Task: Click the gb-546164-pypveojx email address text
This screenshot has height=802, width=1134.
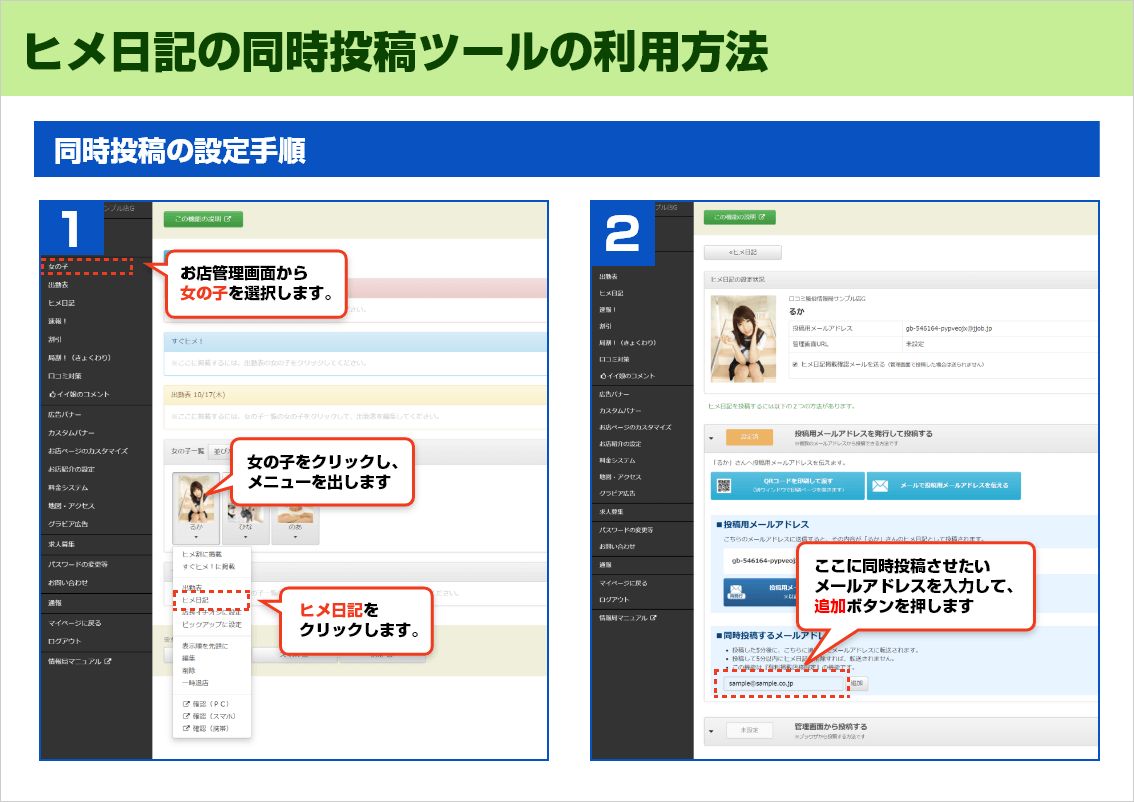Action: 948,328
